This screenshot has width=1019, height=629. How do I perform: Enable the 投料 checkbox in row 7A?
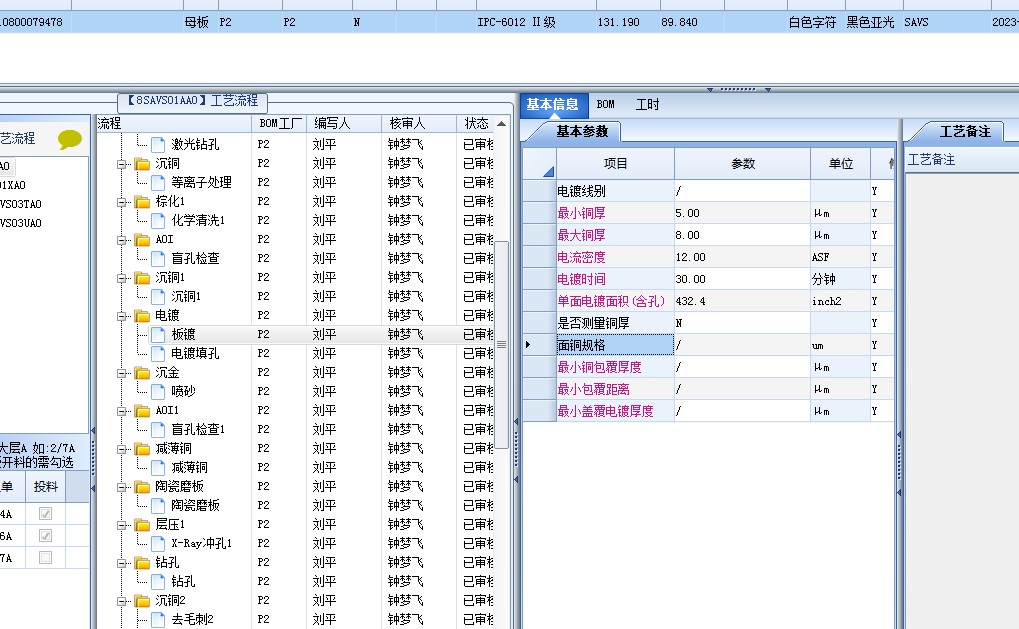45,558
